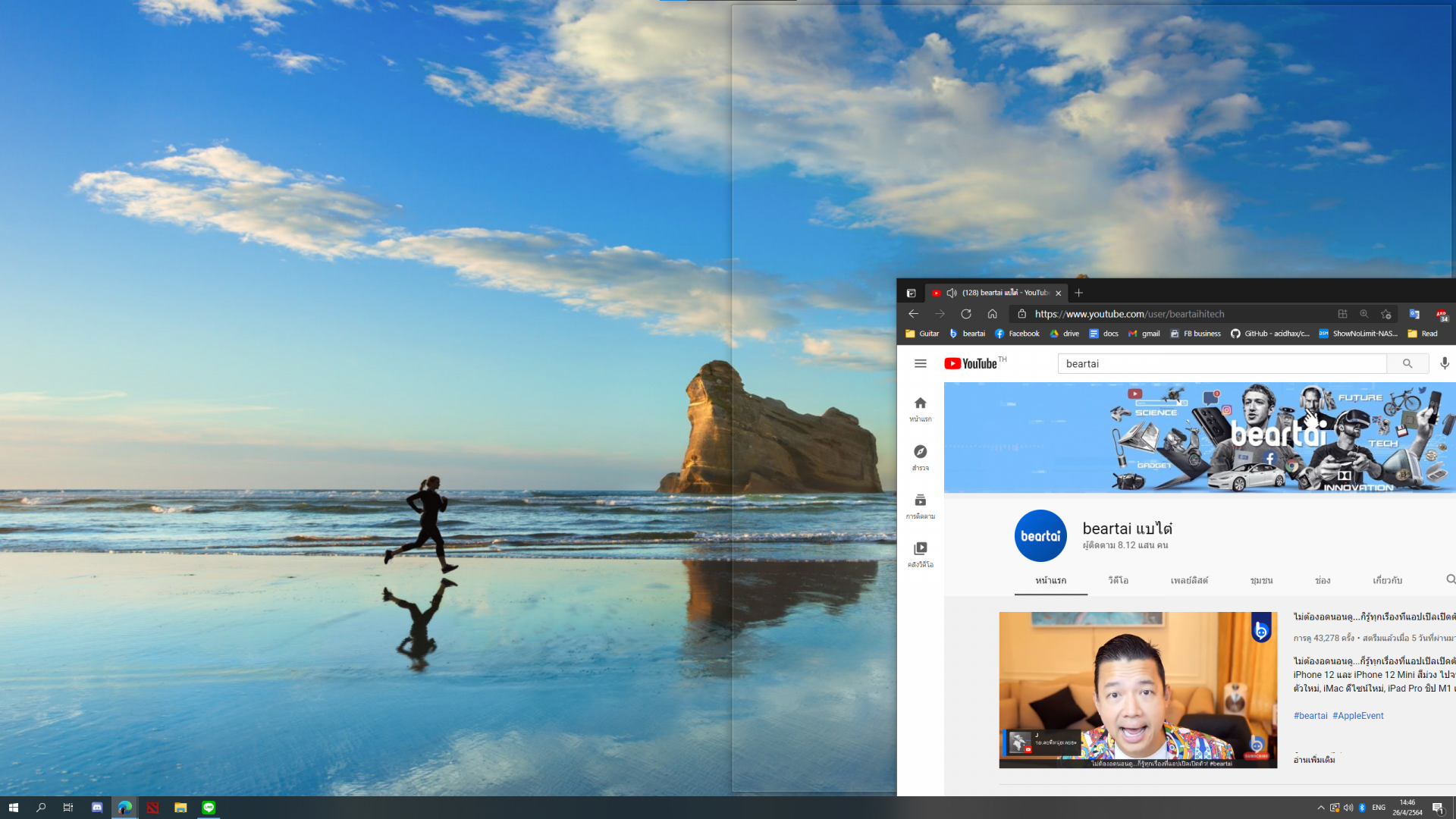Click the zoom magnifier in address bar

pos(1364,314)
